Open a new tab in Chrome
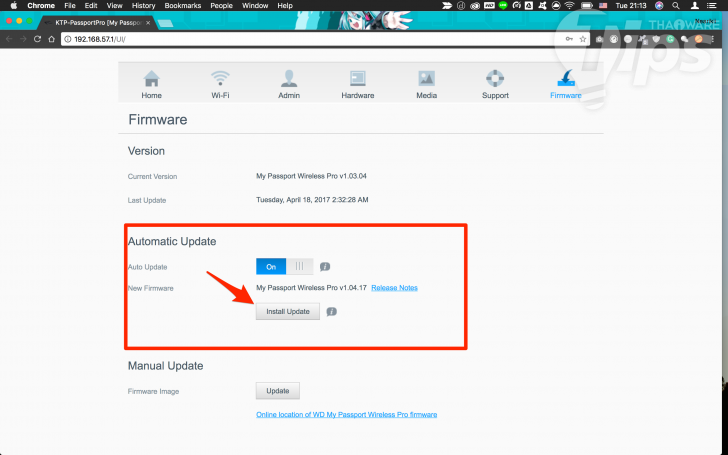Image resolution: width=728 pixels, height=455 pixels. tap(166, 23)
